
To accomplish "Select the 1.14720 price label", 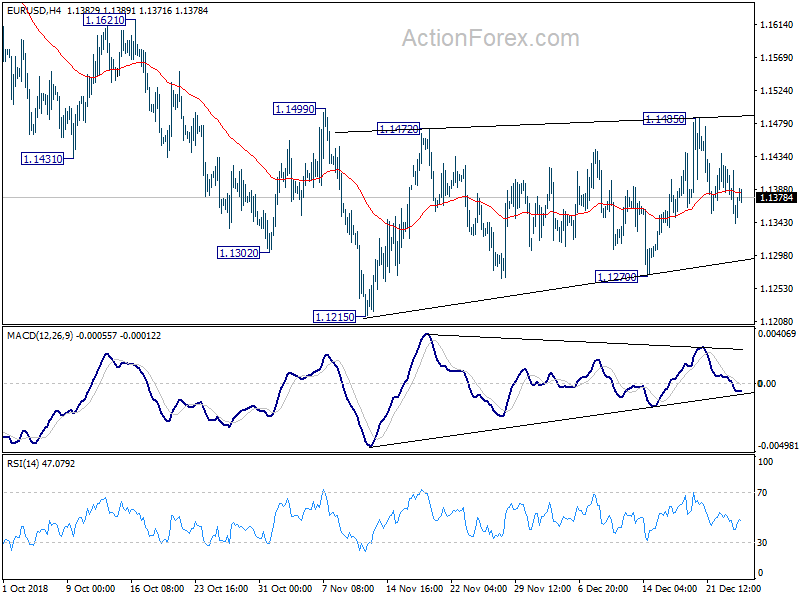I will (398, 129).
